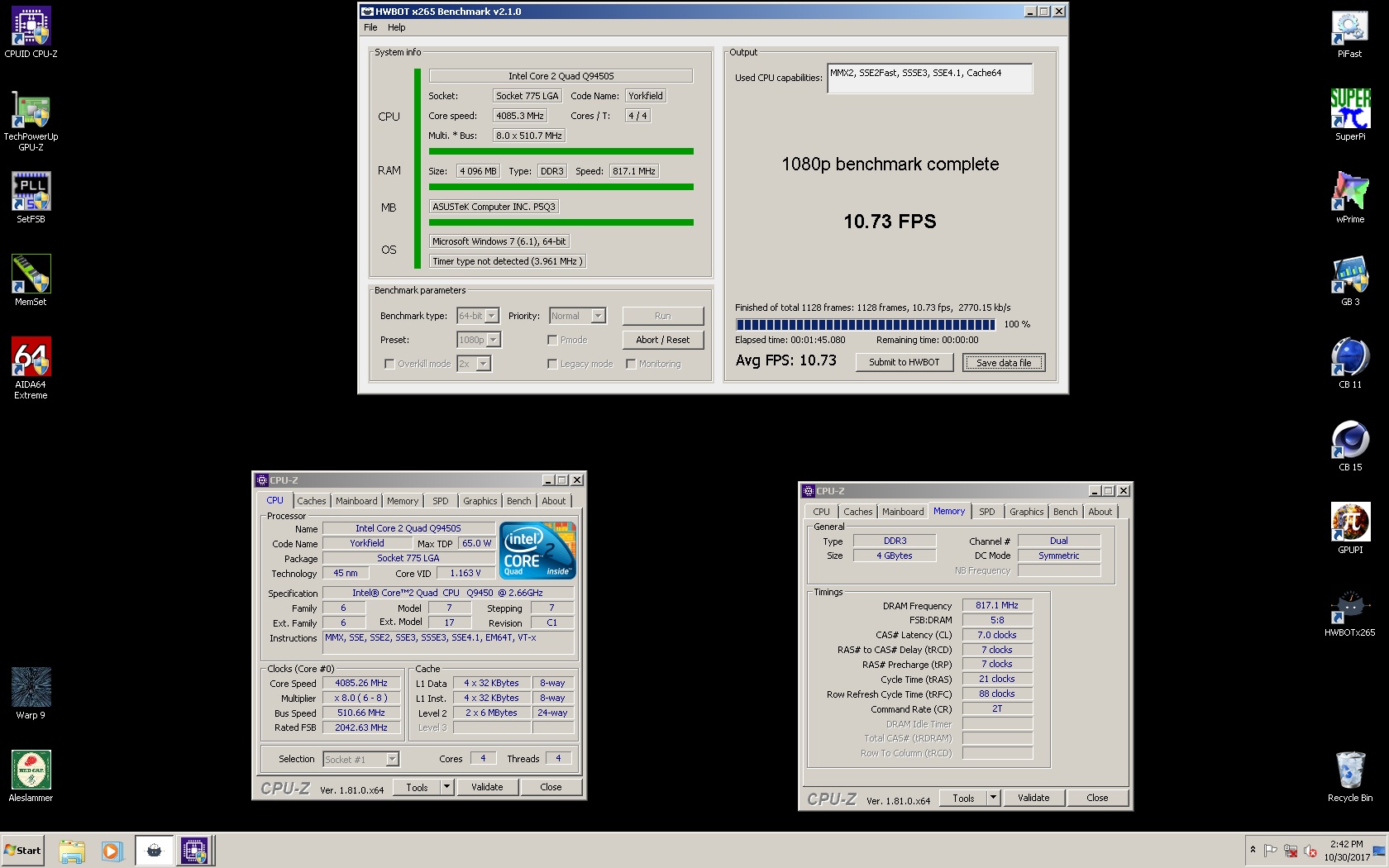Switch to HWBOT x265 taskbar button

(x=154, y=851)
